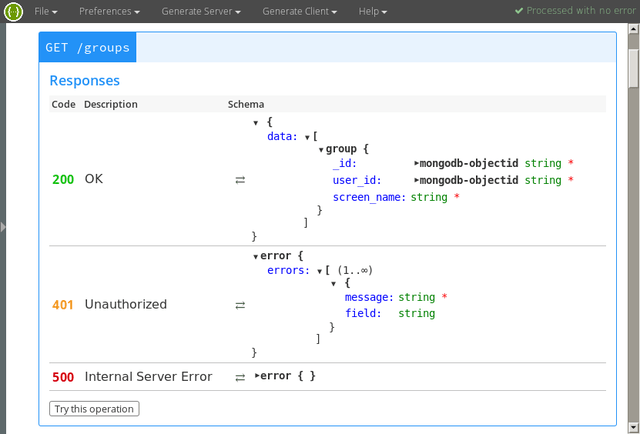Click the 'Processed with no error' status
The width and height of the screenshot is (640, 434).
(x=575, y=11)
